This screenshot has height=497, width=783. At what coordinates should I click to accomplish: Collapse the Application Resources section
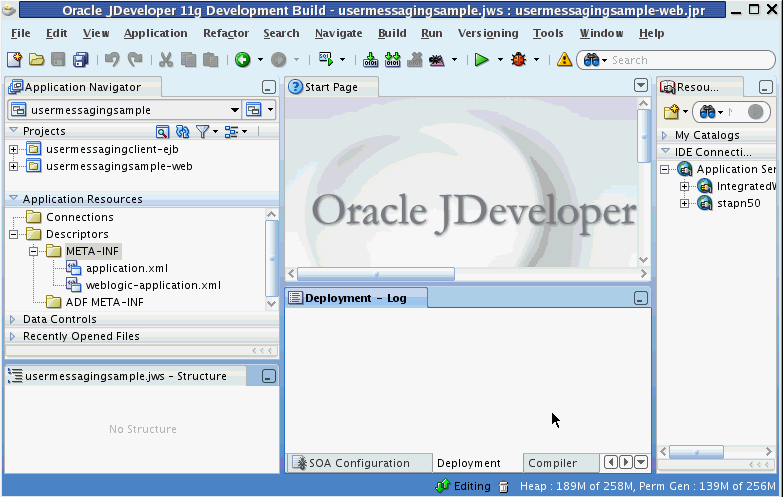click(x=13, y=199)
